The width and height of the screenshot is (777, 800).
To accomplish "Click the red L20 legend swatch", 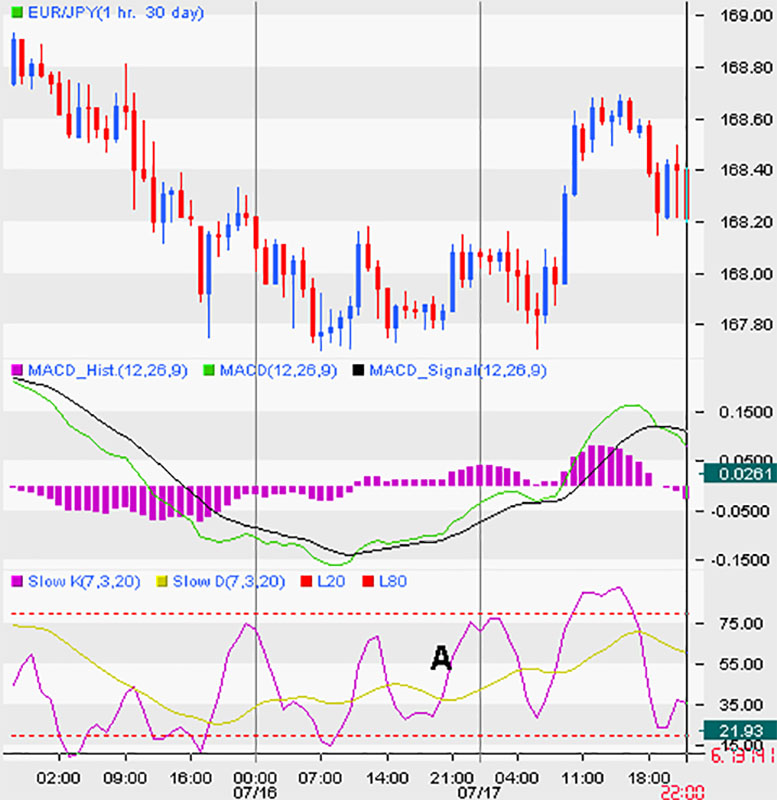I will click(306, 581).
